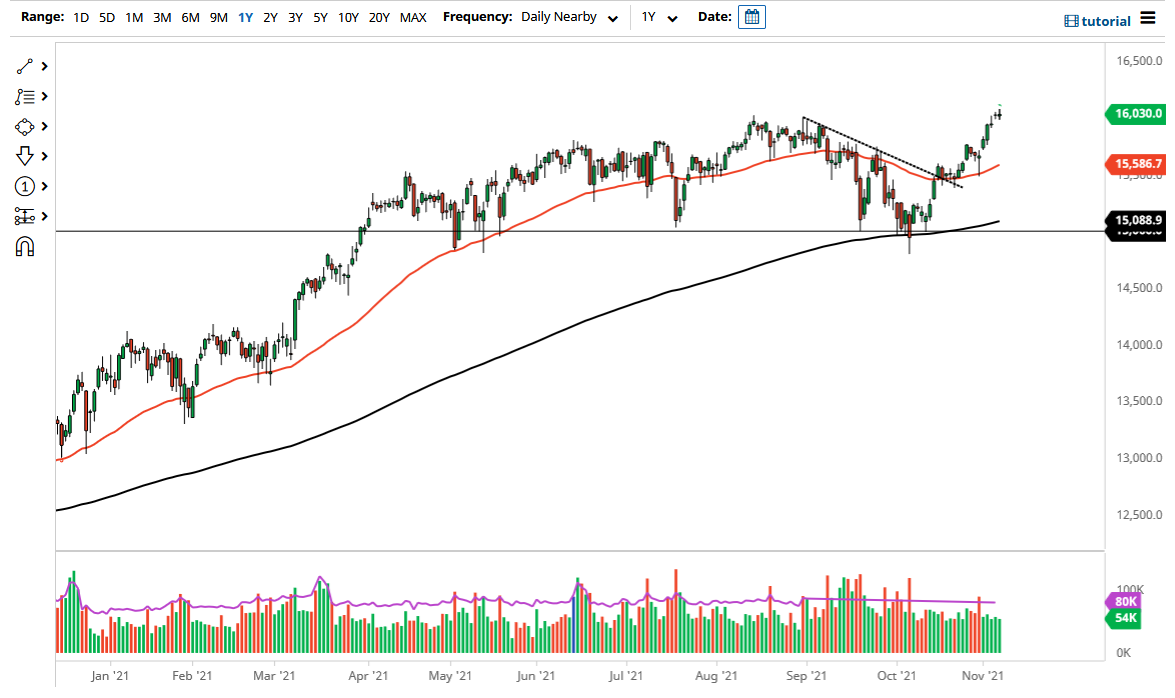
Task: Expand the trendline tool options
Action: click(x=44, y=66)
